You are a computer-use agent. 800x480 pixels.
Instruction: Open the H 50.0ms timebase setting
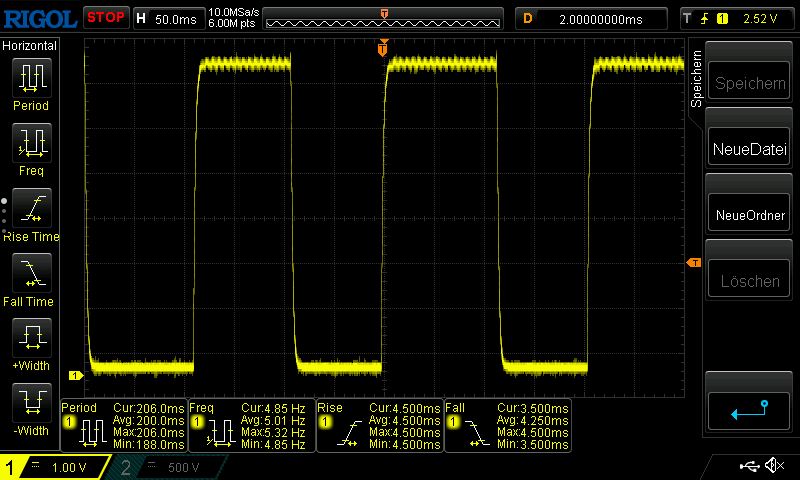tap(167, 18)
